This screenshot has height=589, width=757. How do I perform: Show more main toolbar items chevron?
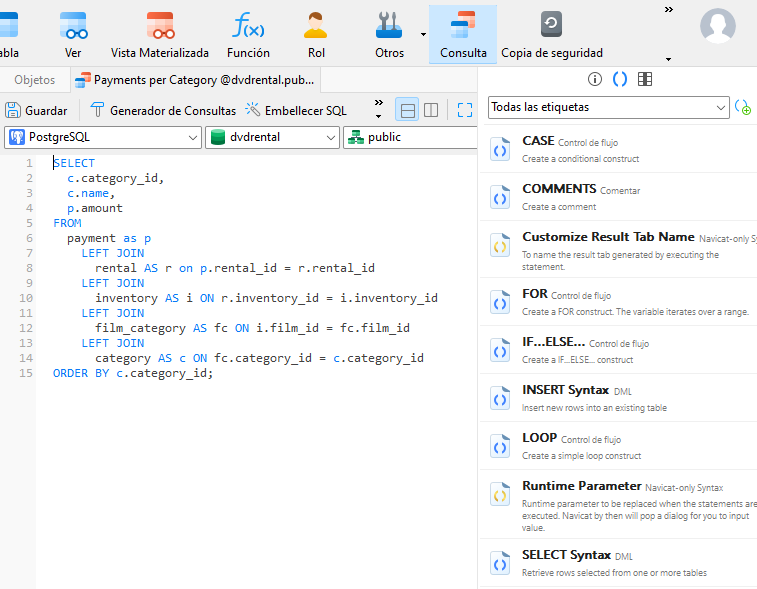point(669,10)
